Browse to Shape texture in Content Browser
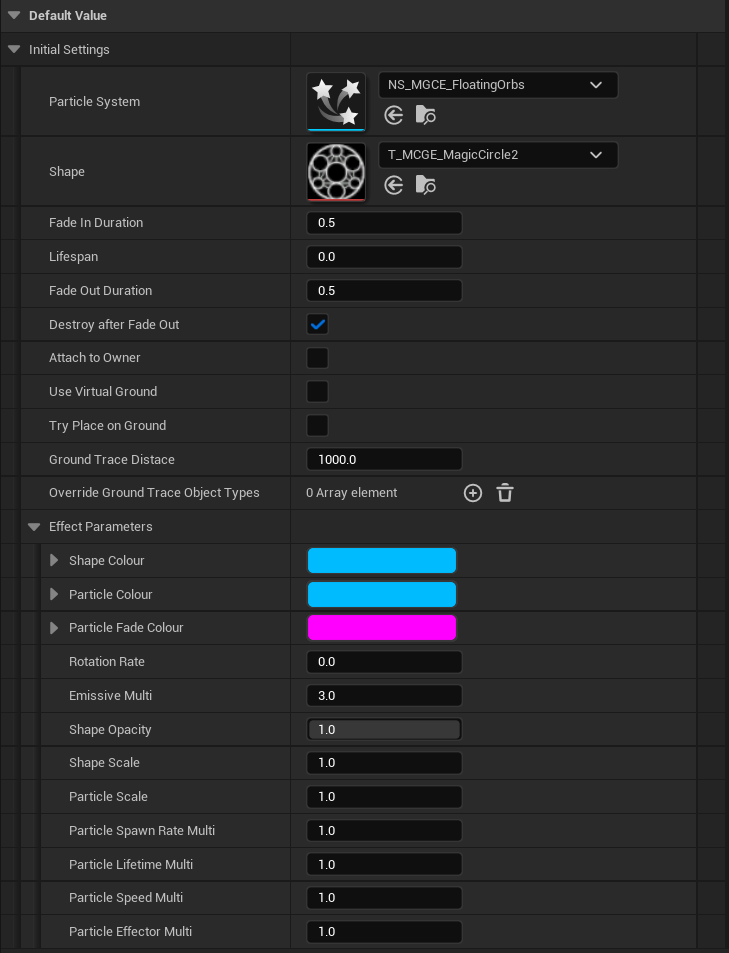Viewport: 729px width, 953px height. (x=426, y=185)
